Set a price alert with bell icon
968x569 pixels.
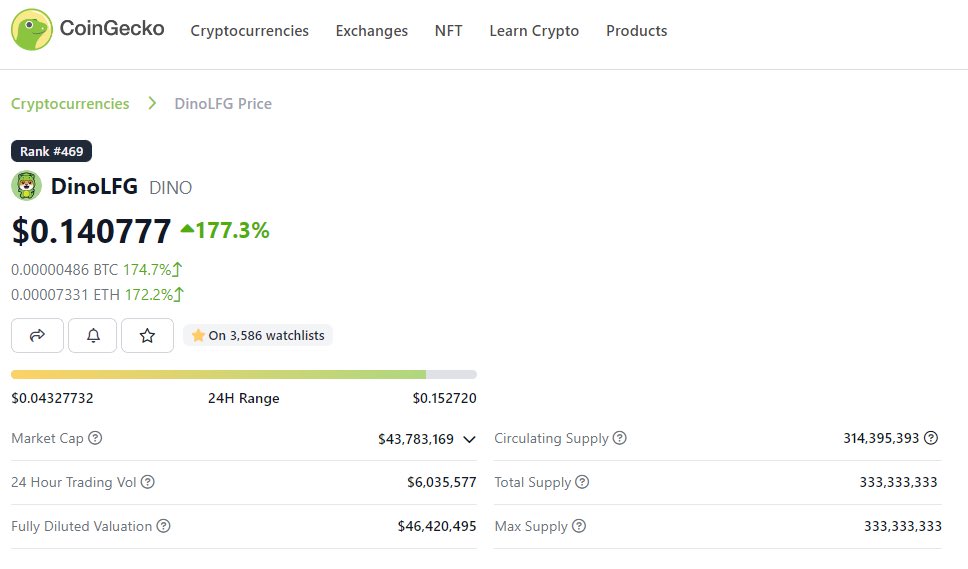click(93, 336)
